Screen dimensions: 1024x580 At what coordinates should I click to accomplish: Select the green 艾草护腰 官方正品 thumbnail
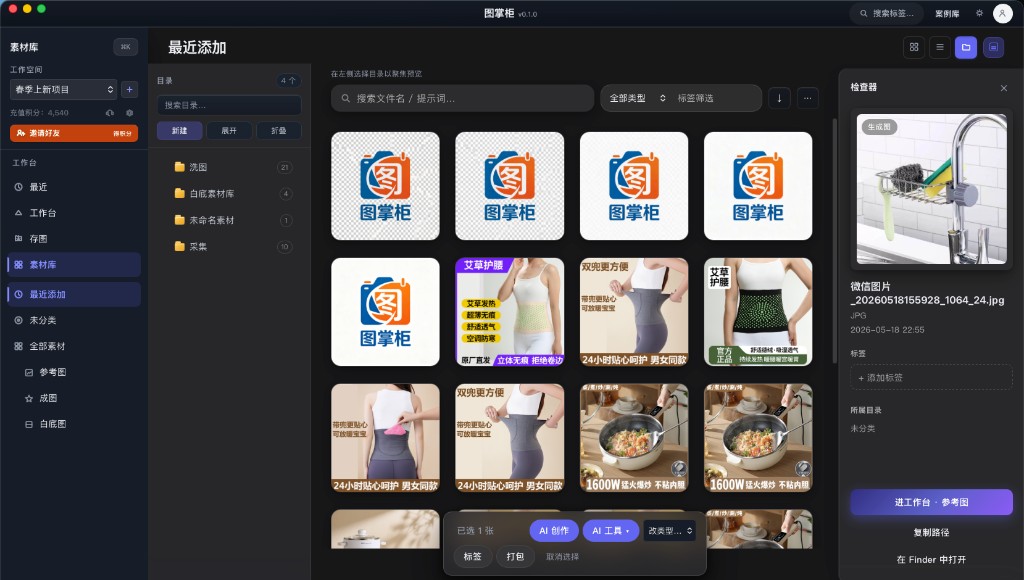coord(758,312)
